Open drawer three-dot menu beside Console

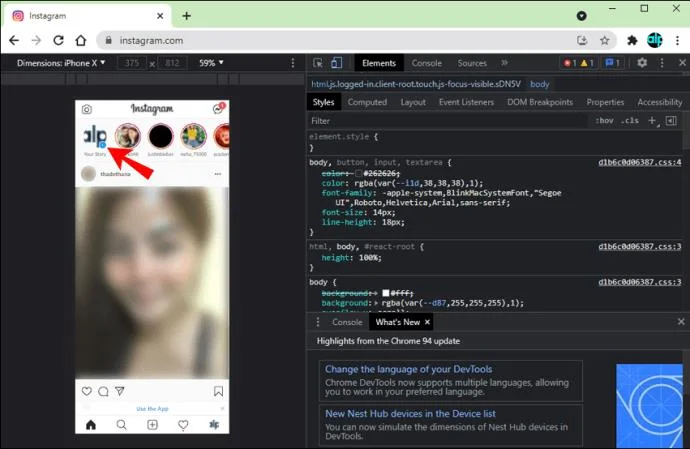[x=318, y=322]
